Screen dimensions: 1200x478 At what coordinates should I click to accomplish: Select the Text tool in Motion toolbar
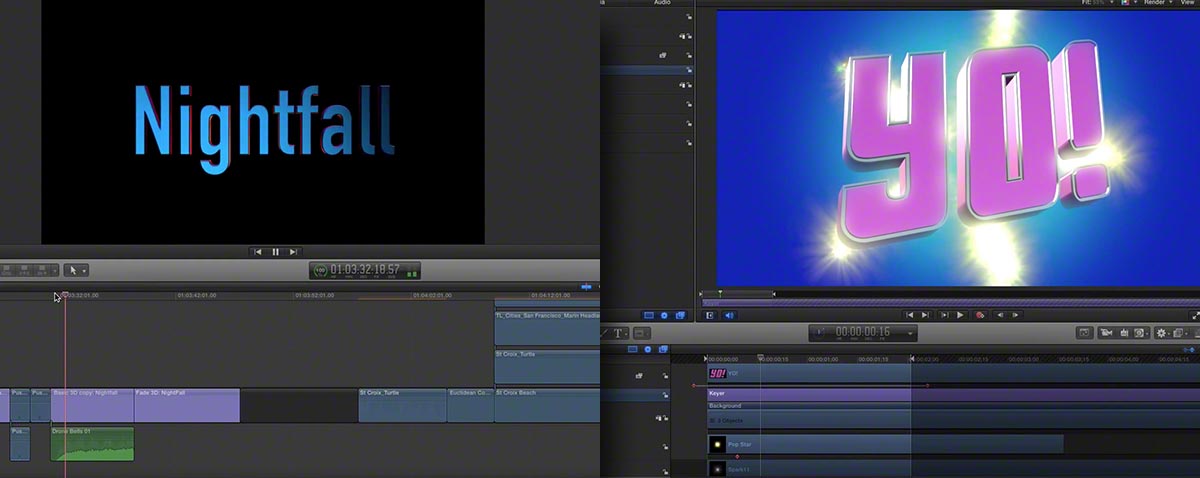pyautogui.click(x=619, y=333)
